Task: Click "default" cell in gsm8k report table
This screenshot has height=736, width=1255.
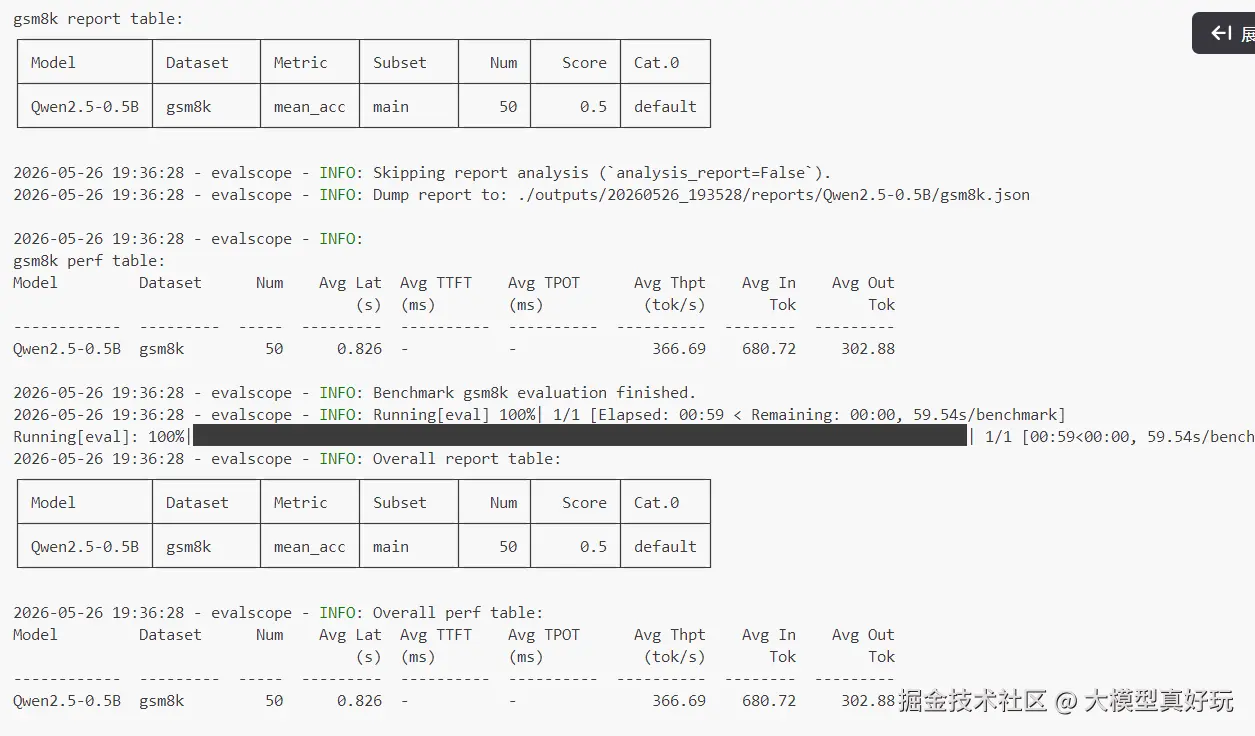Action: point(665,106)
